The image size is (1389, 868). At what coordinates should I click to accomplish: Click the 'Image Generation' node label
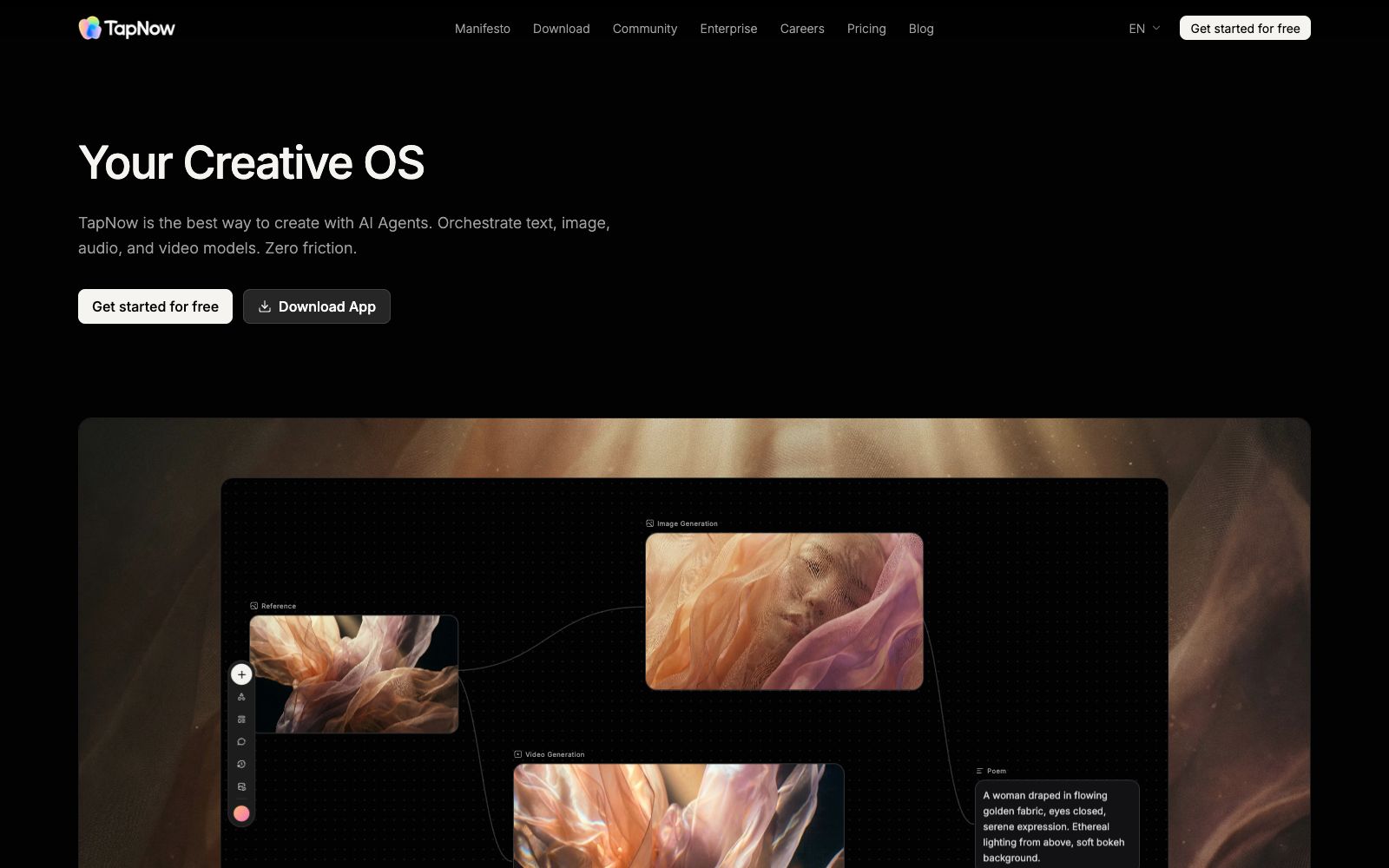[x=688, y=523]
